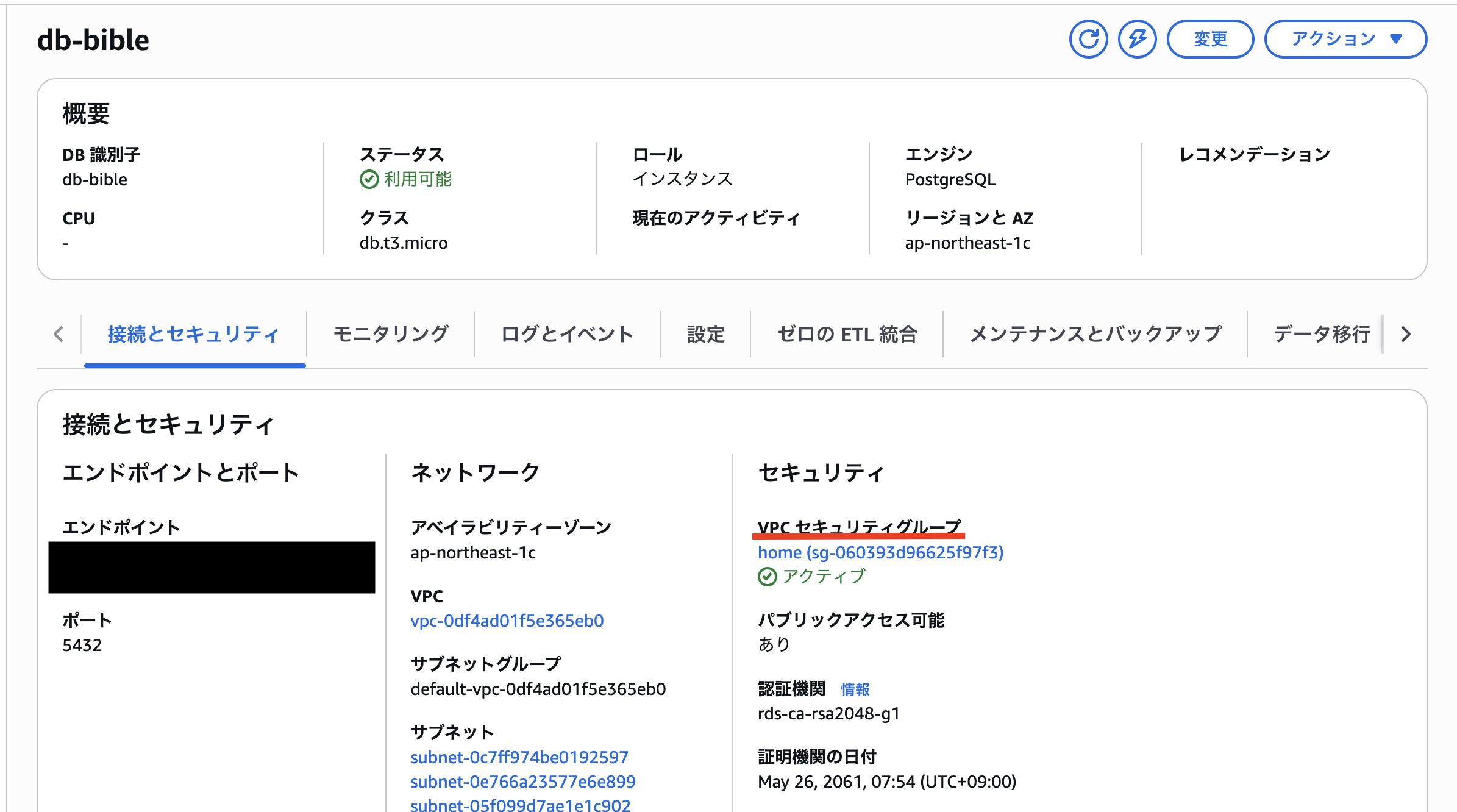
Task: Click the refresh icon near 変更 button
Action: click(1089, 38)
